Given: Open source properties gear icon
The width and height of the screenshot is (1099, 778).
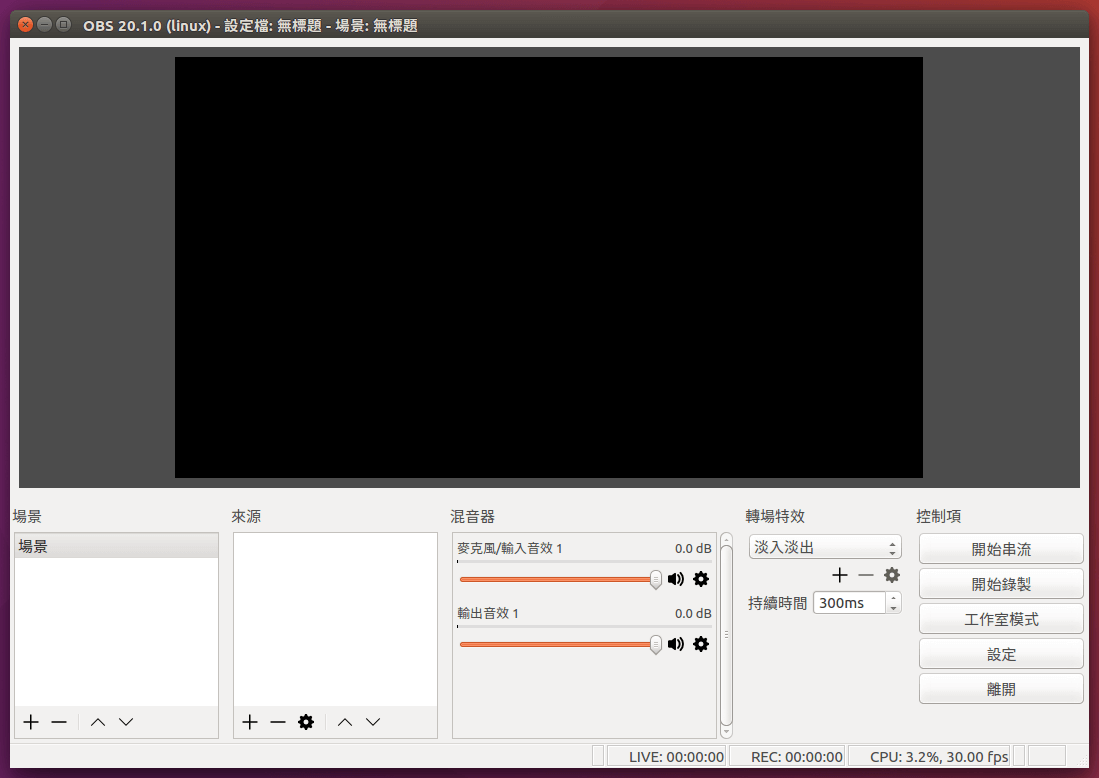Looking at the screenshot, I should 306,722.
